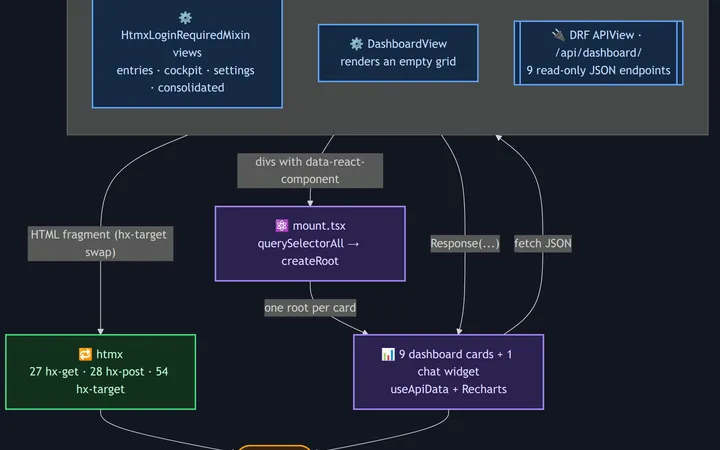Select the DRF APIView /api/dashboard/ node
Viewport: 720px width, 450px height.
pyautogui.click(x=598, y=53)
